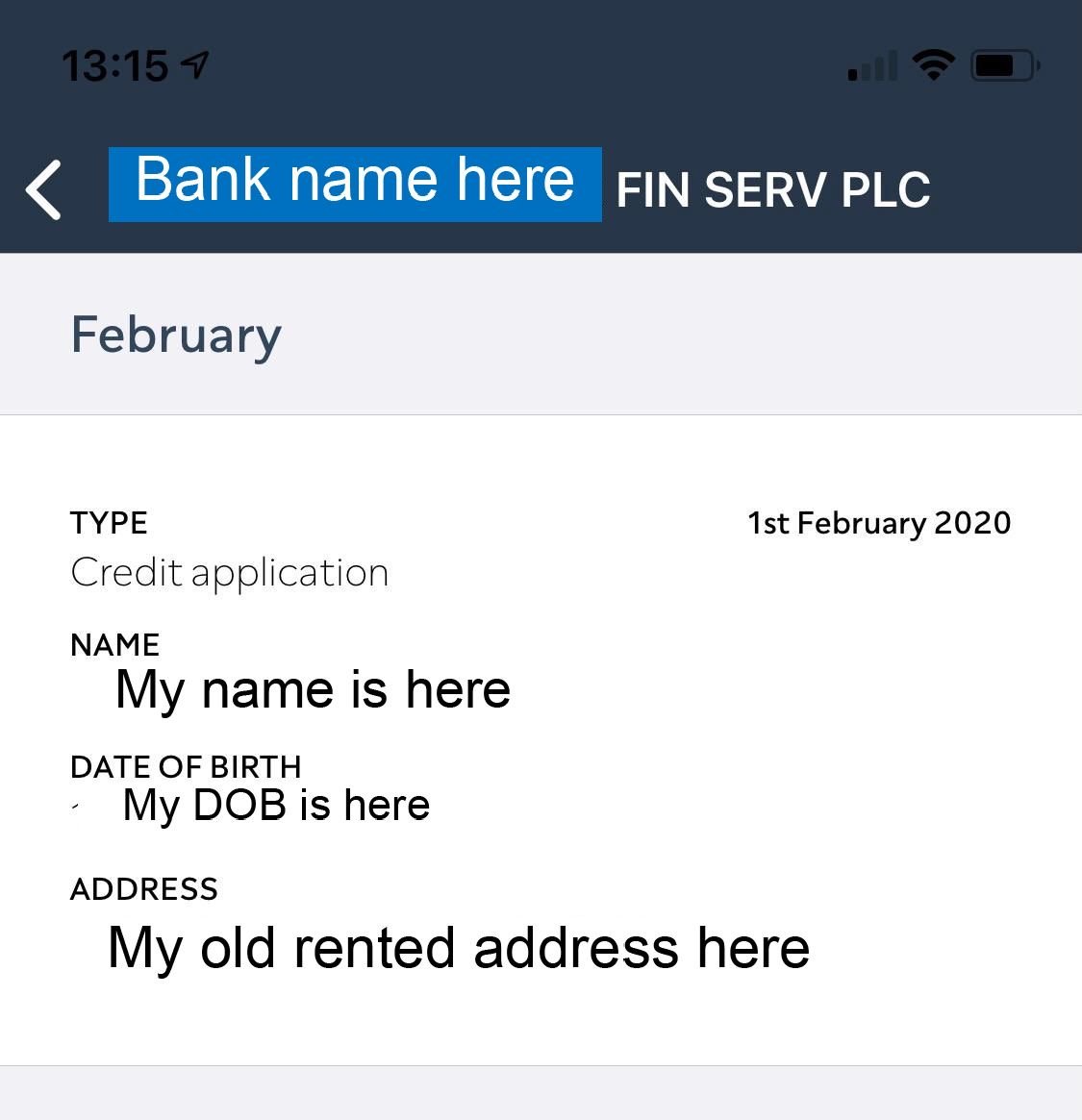Screen dimensions: 1082x1120
Task: Tap the back chevron arrow
Action: (44, 189)
